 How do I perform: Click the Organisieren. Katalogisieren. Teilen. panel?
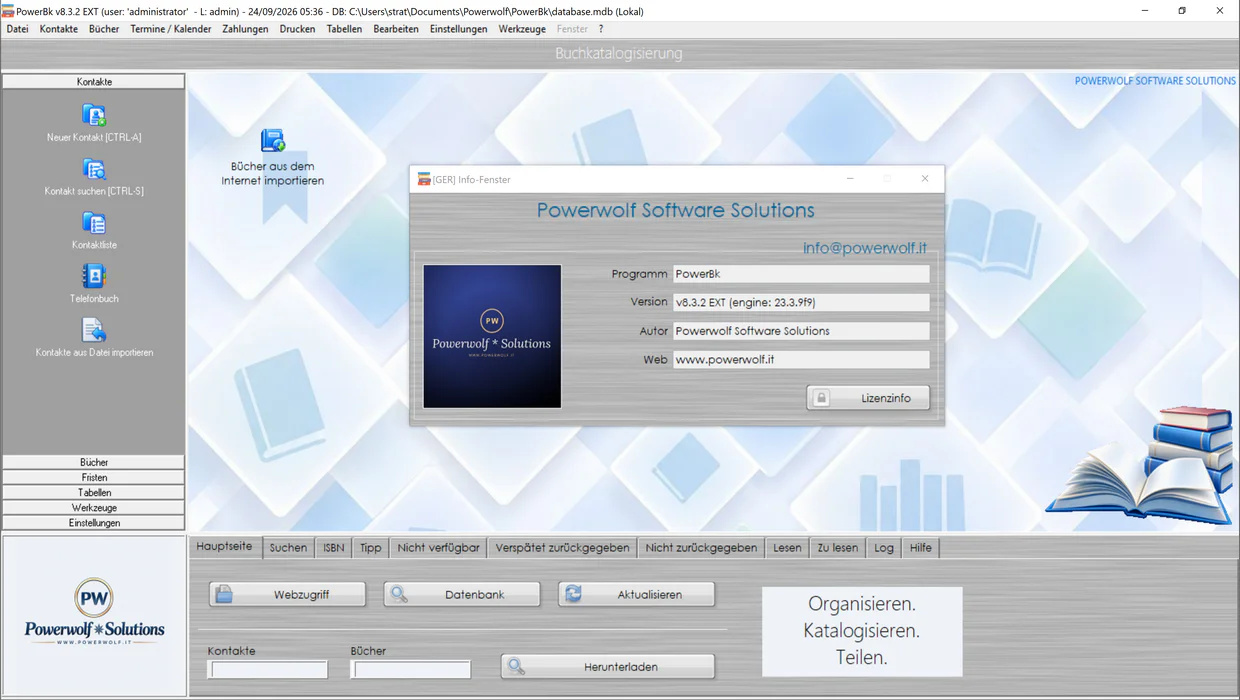pos(862,631)
